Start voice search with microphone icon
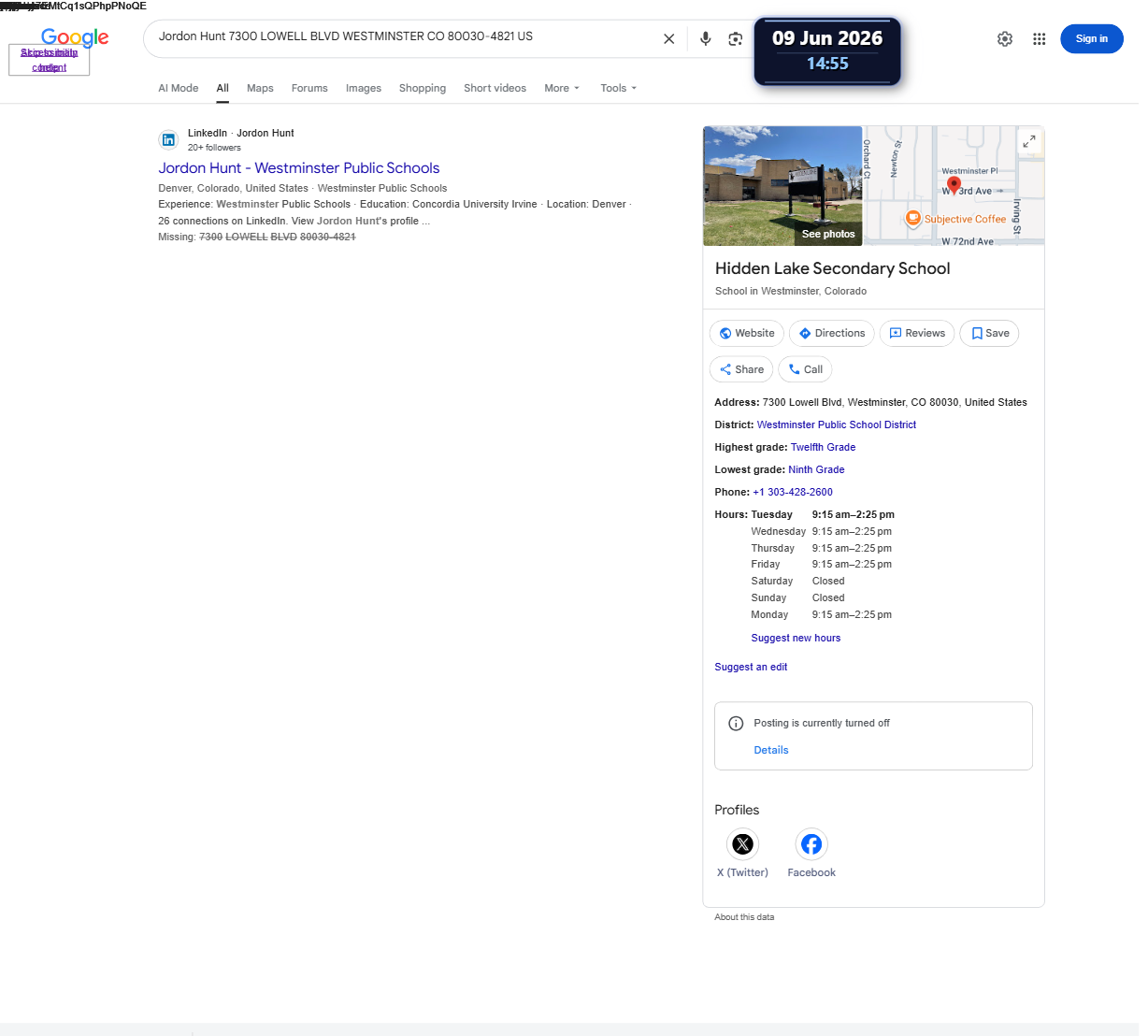 [706, 39]
